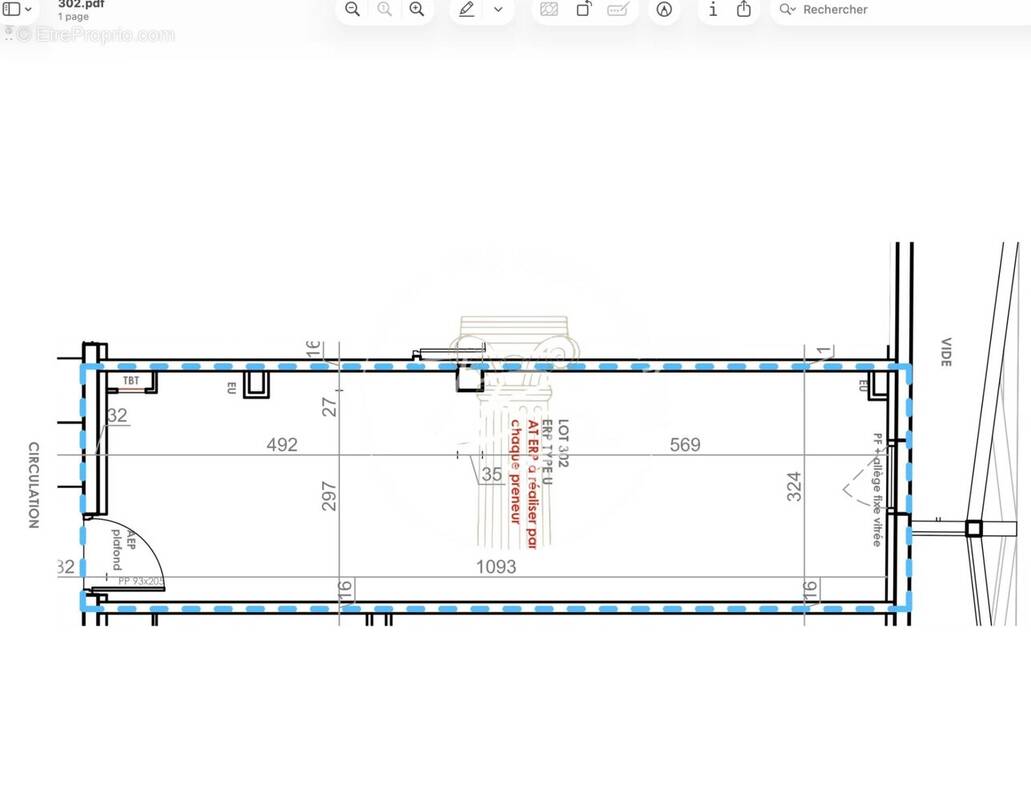Zoom in on the floor plan
This screenshot has width=1031, height=800.
(x=417, y=9)
